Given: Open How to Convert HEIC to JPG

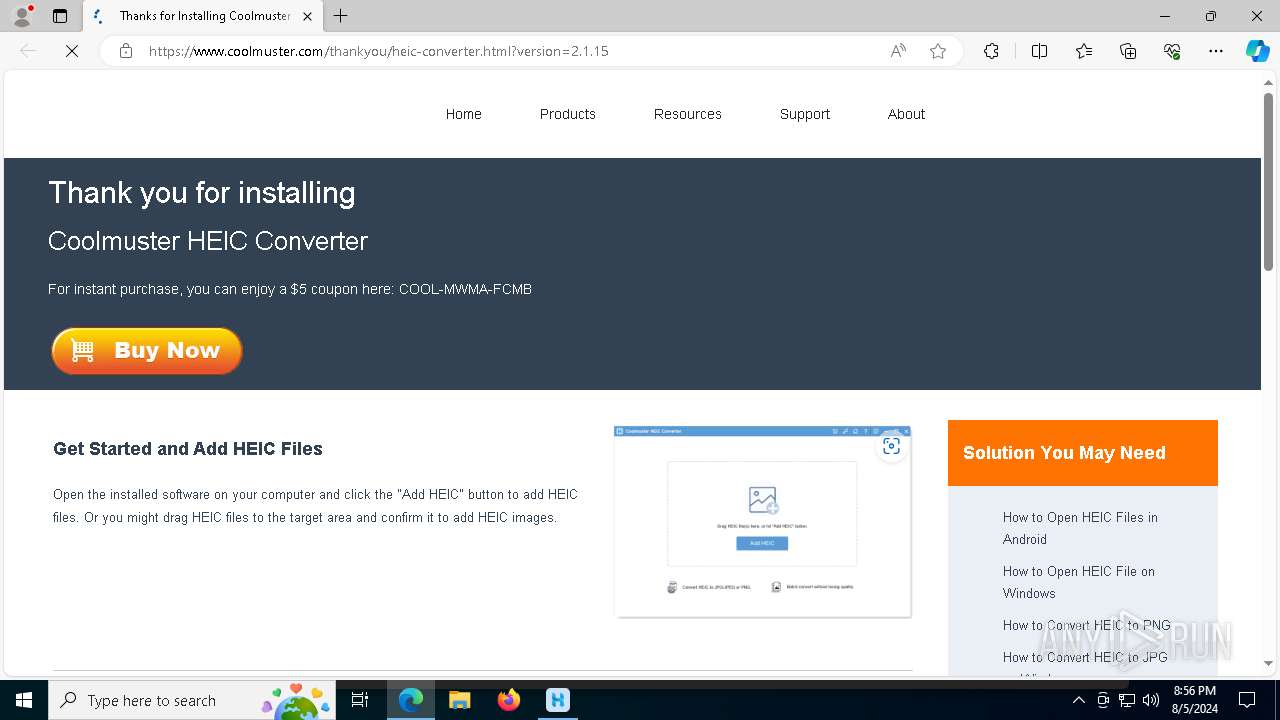Looking at the screenshot, I should pyautogui.click(x=1085, y=657).
